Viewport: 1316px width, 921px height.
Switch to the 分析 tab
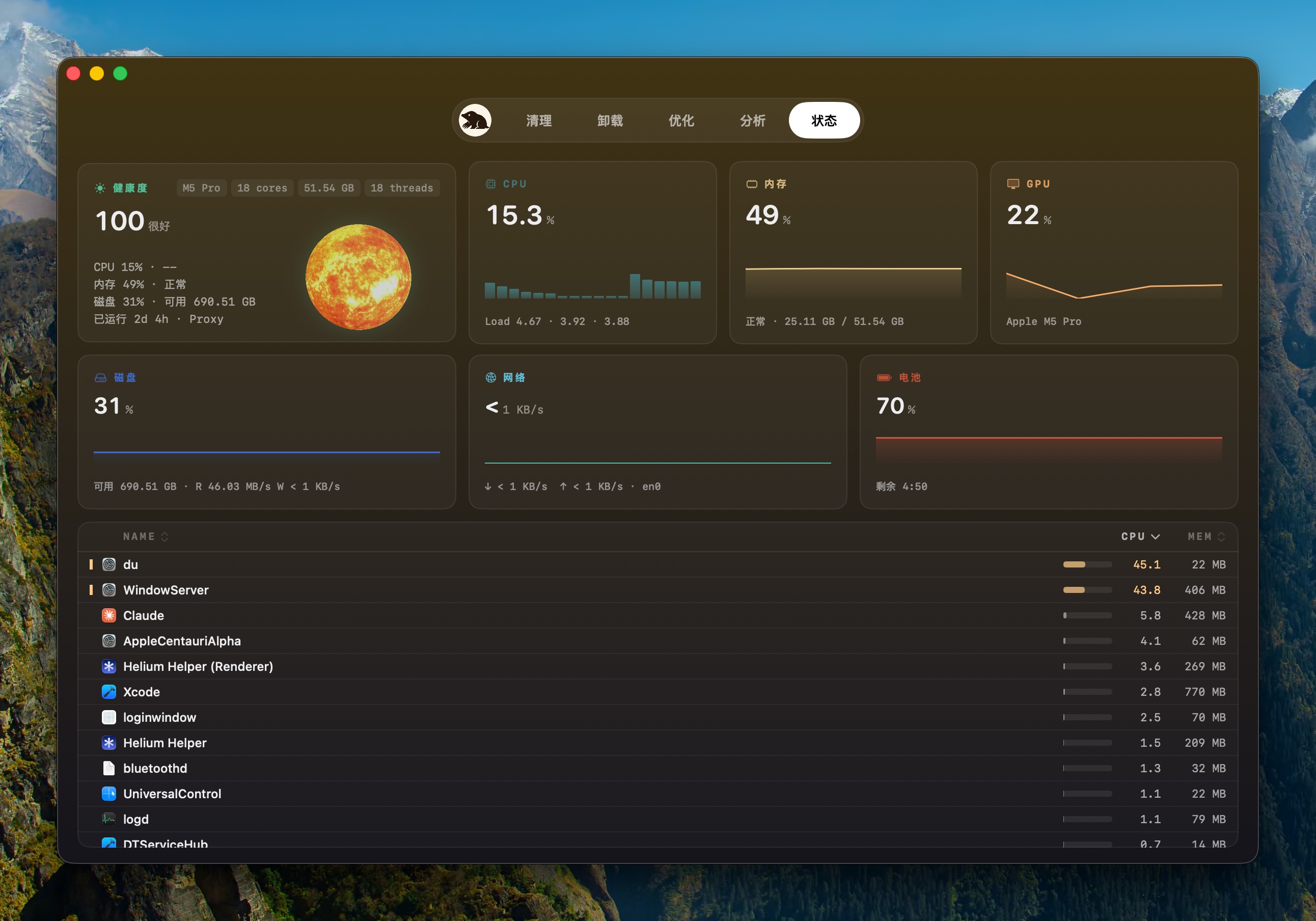753,120
